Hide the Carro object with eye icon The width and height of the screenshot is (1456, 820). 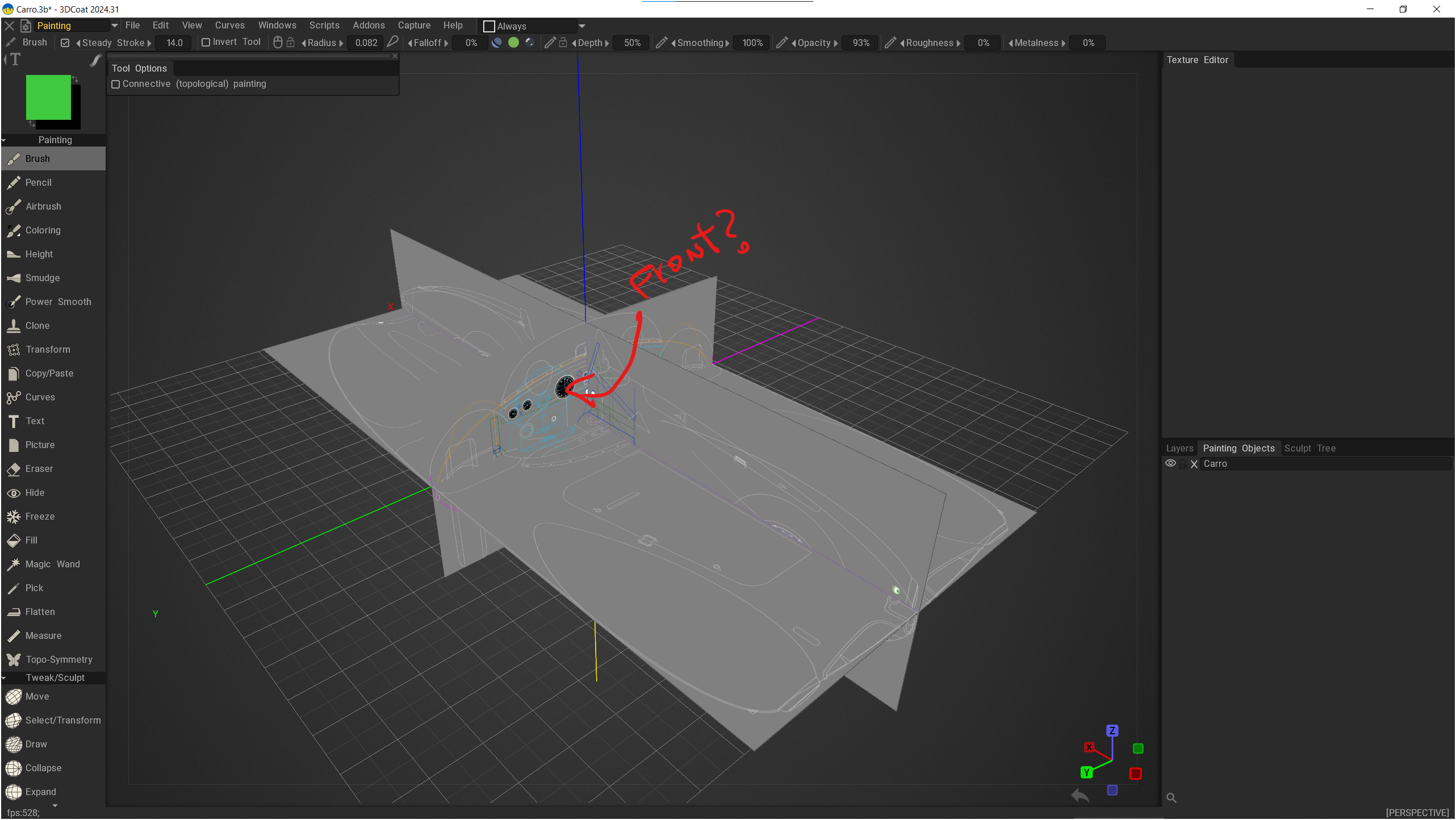coord(1170,463)
